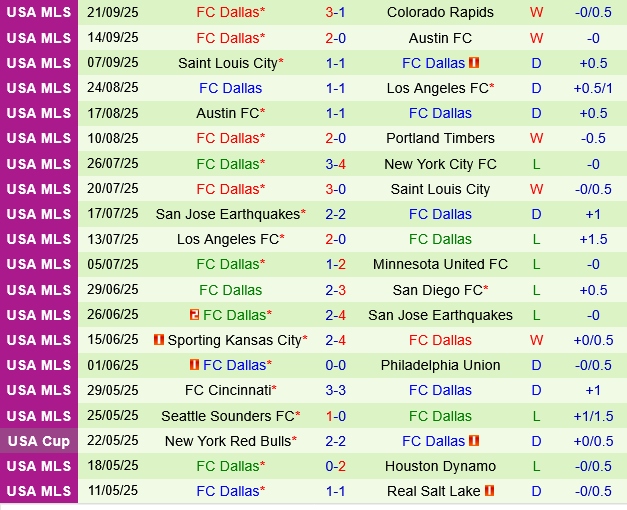Open the New York Red Bulls link

point(228,441)
